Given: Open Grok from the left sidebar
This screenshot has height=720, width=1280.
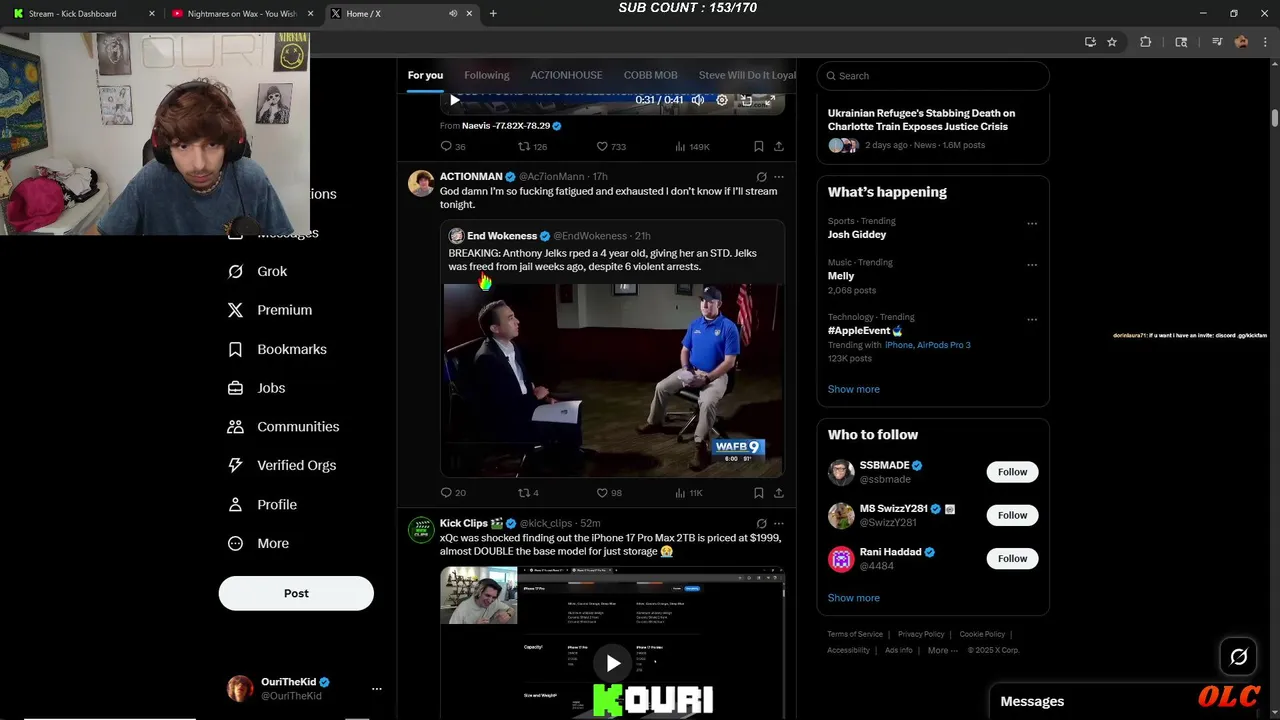Looking at the screenshot, I should click(x=257, y=271).
